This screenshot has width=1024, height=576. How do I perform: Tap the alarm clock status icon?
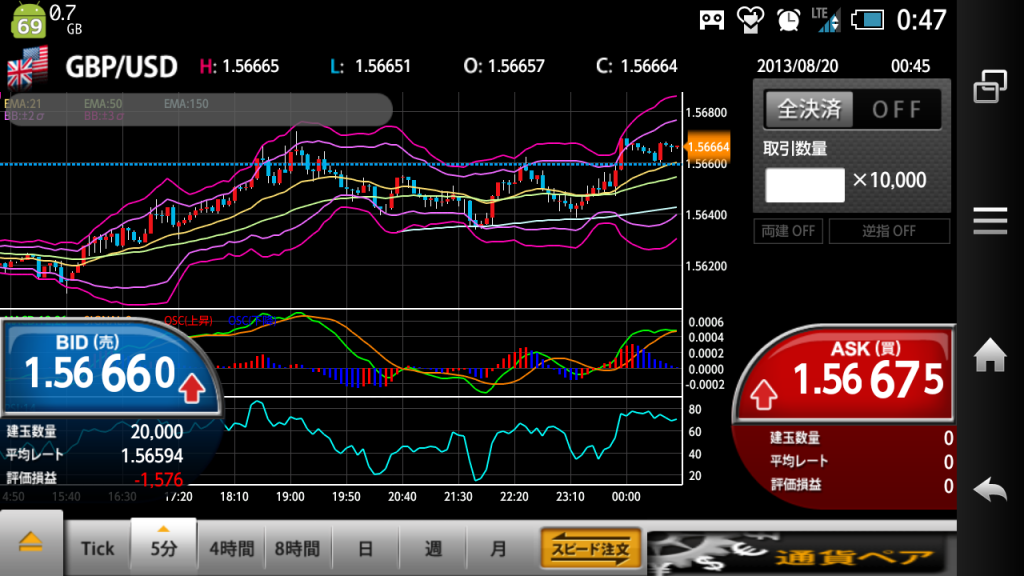click(789, 18)
